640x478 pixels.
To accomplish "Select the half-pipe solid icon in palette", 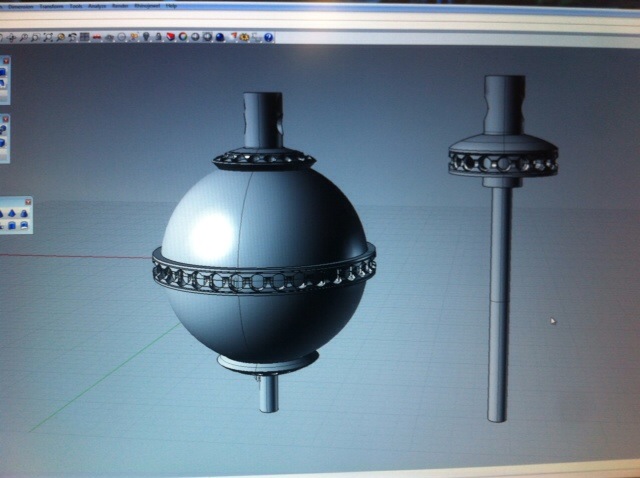I will pos(24,225).
